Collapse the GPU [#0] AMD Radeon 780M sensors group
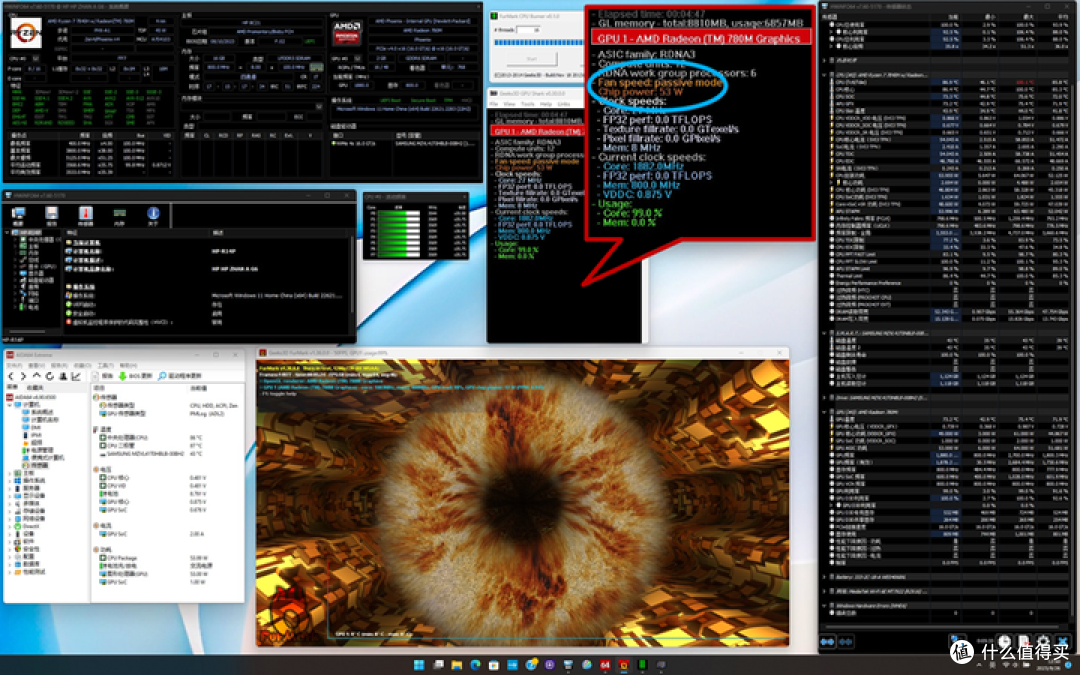The height and width of the screenshot is (675, 1080). pos(824,412)
